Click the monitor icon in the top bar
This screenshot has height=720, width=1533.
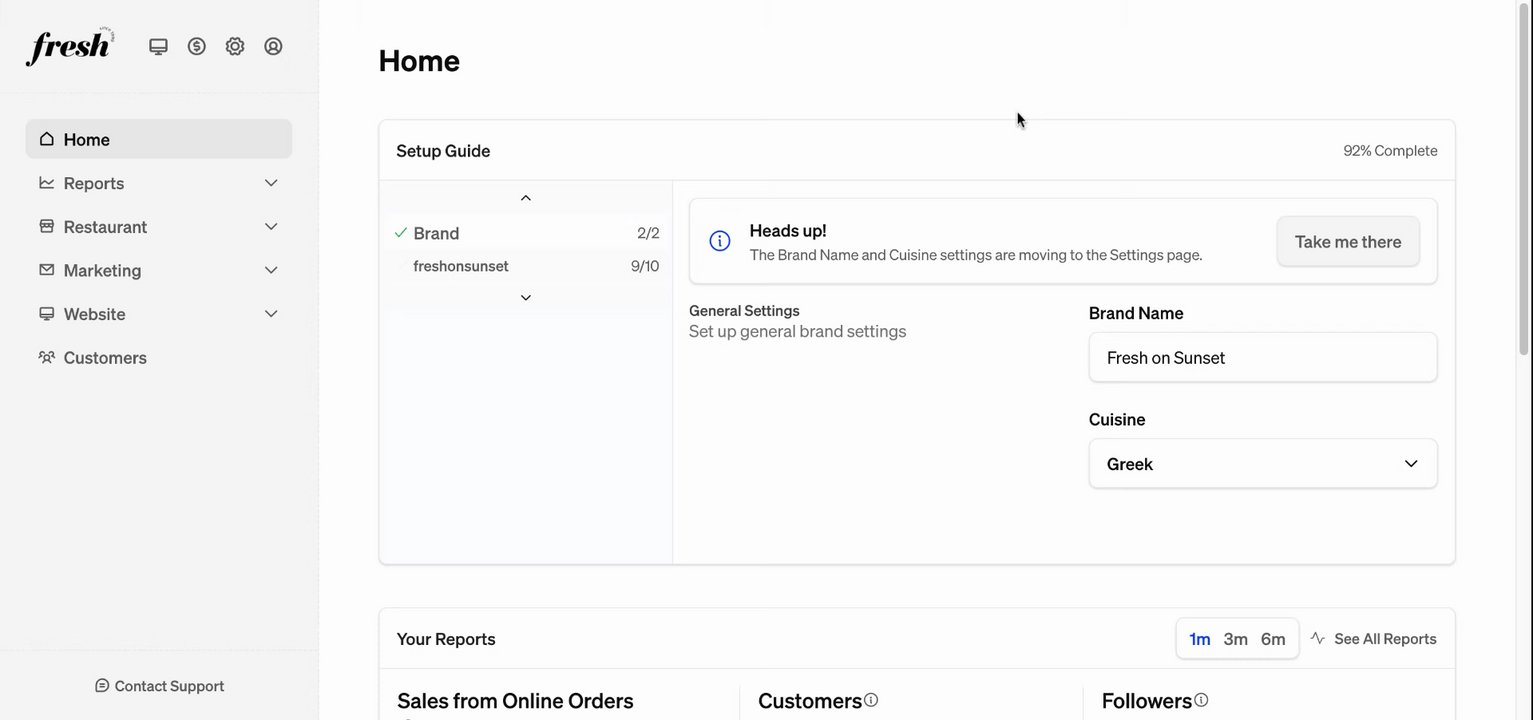[x=158, y=46]
